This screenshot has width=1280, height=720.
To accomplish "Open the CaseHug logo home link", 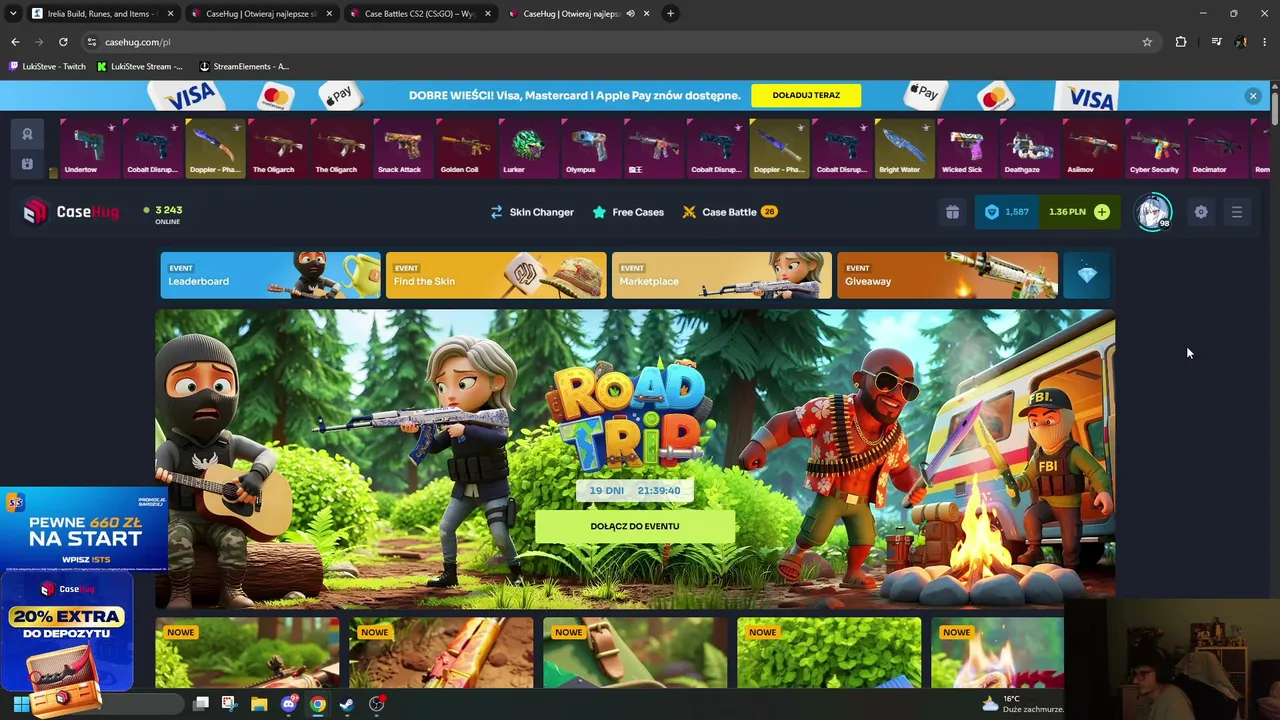I will (x=71, y=212).
